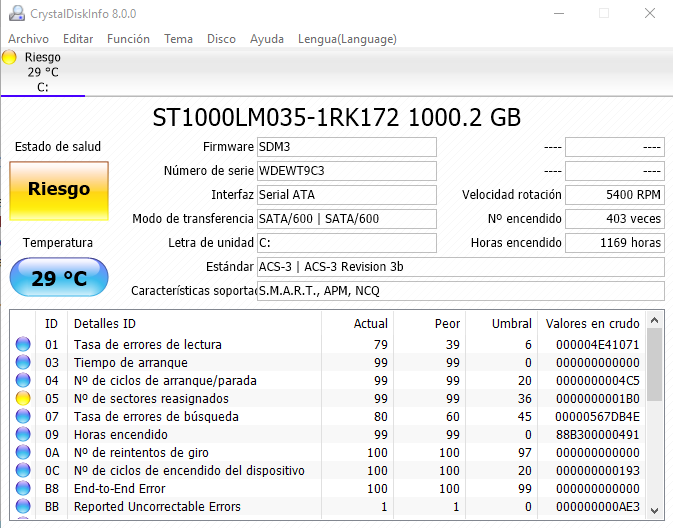Click the power-on count field 403 veces

[615, 219]
